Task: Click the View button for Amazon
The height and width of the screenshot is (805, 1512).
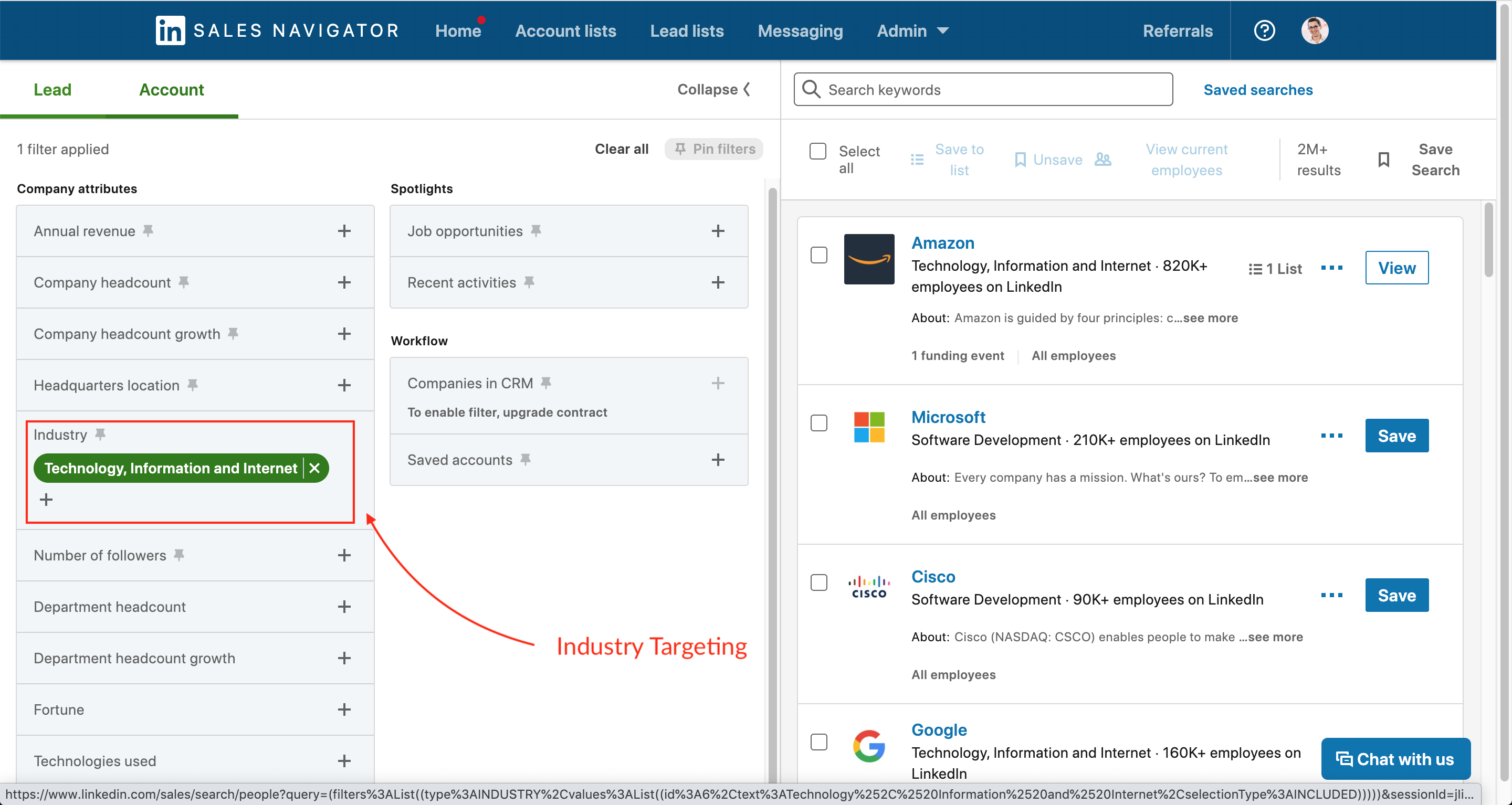Action: (x=1397, y=267)
